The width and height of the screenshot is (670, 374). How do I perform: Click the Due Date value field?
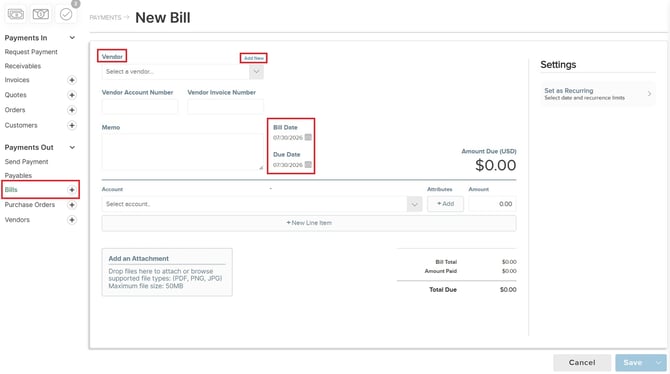coord(288,165)
